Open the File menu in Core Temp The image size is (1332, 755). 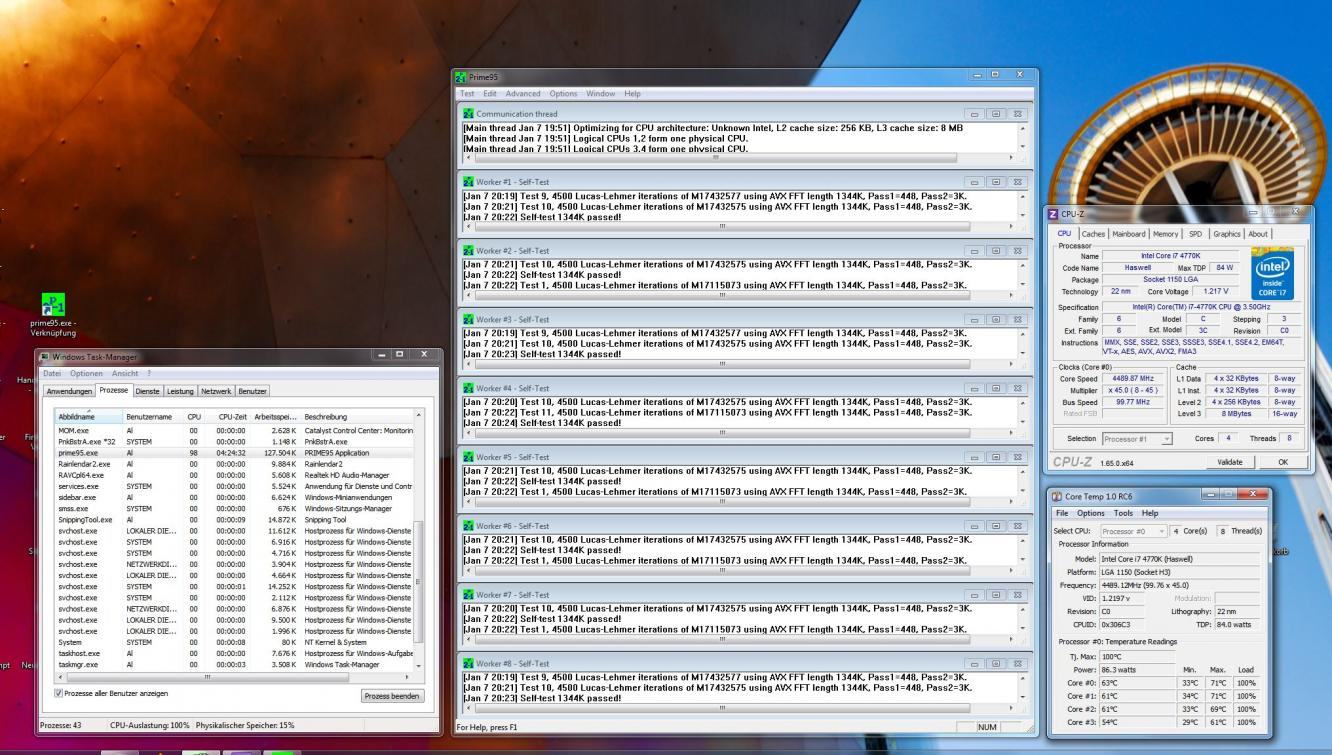1062,513
